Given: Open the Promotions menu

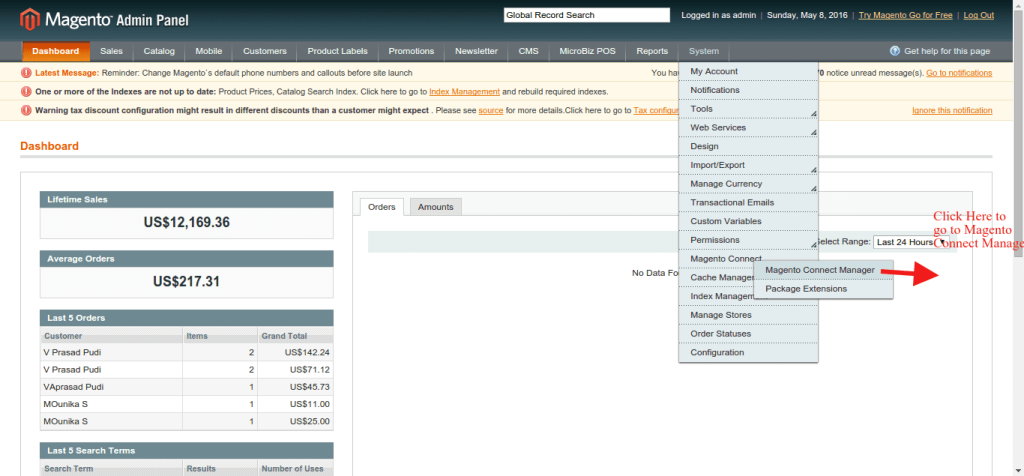Looking at the screenshot, I should click(x=411, y=51).
